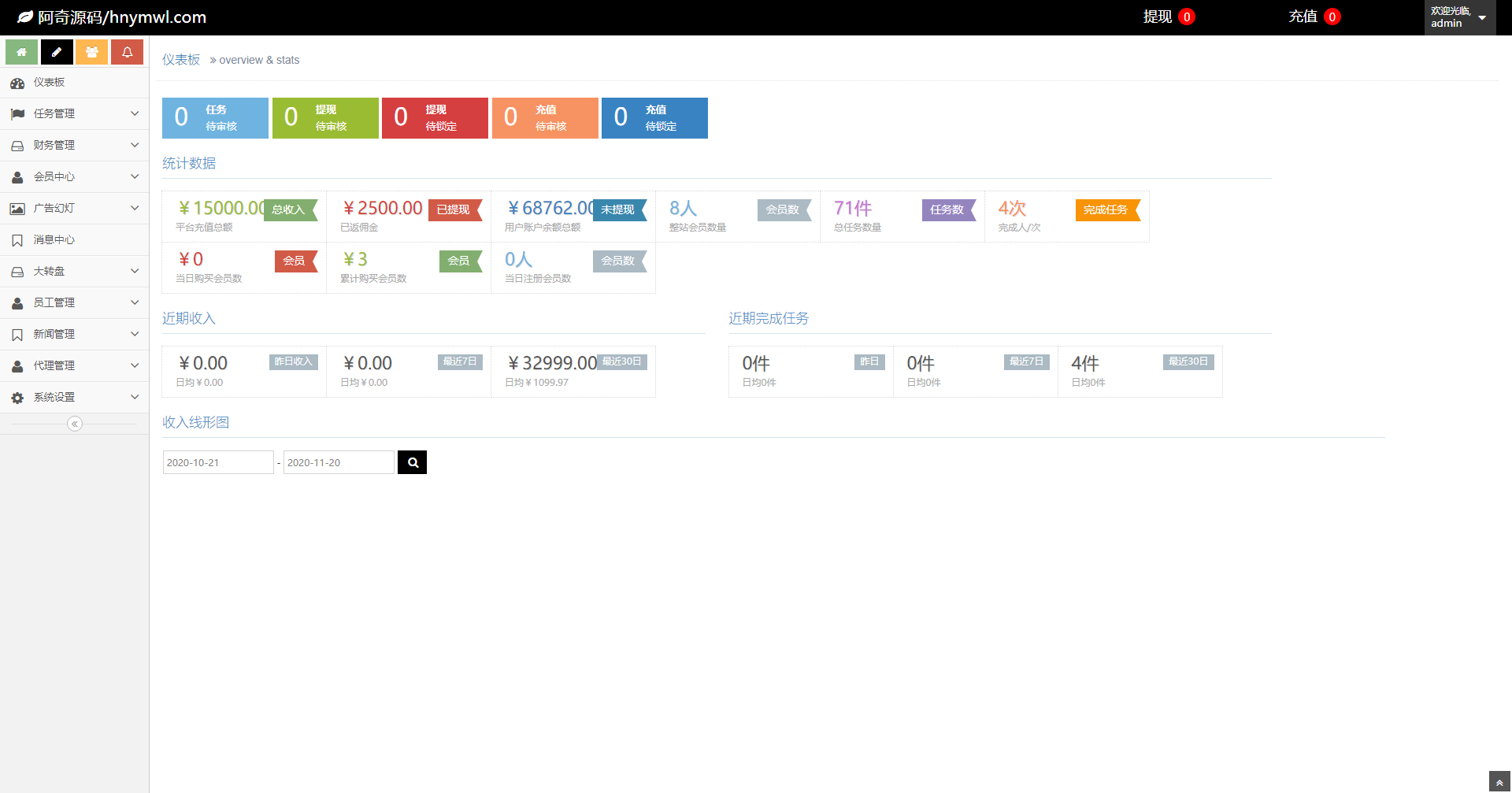Screen dimensions: 1512x793
Task: Click the search magnifier for income chart
Action: point(412,462)
